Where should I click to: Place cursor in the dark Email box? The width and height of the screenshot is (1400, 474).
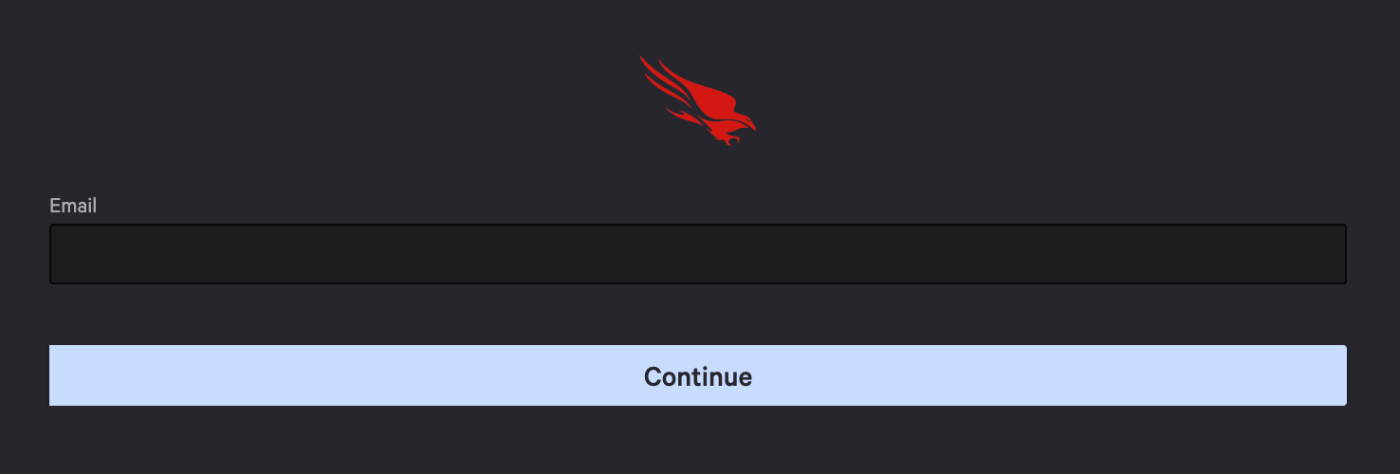698,254
